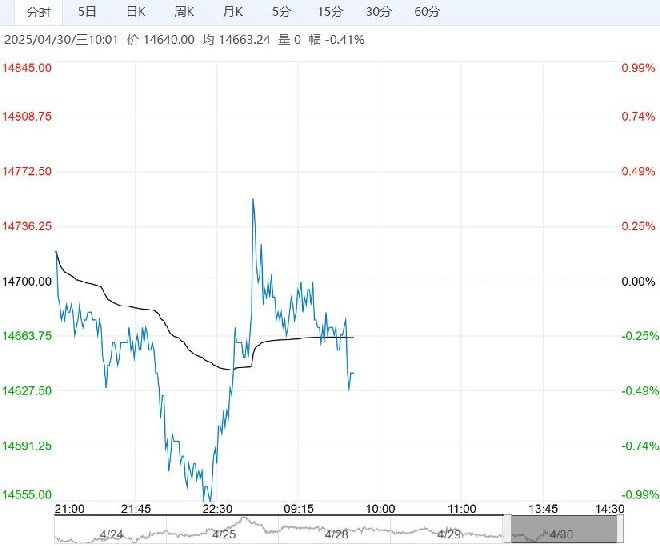Click the 14627.50 price axis label
Screen dimensions: 660x546
tap(27, 390)
